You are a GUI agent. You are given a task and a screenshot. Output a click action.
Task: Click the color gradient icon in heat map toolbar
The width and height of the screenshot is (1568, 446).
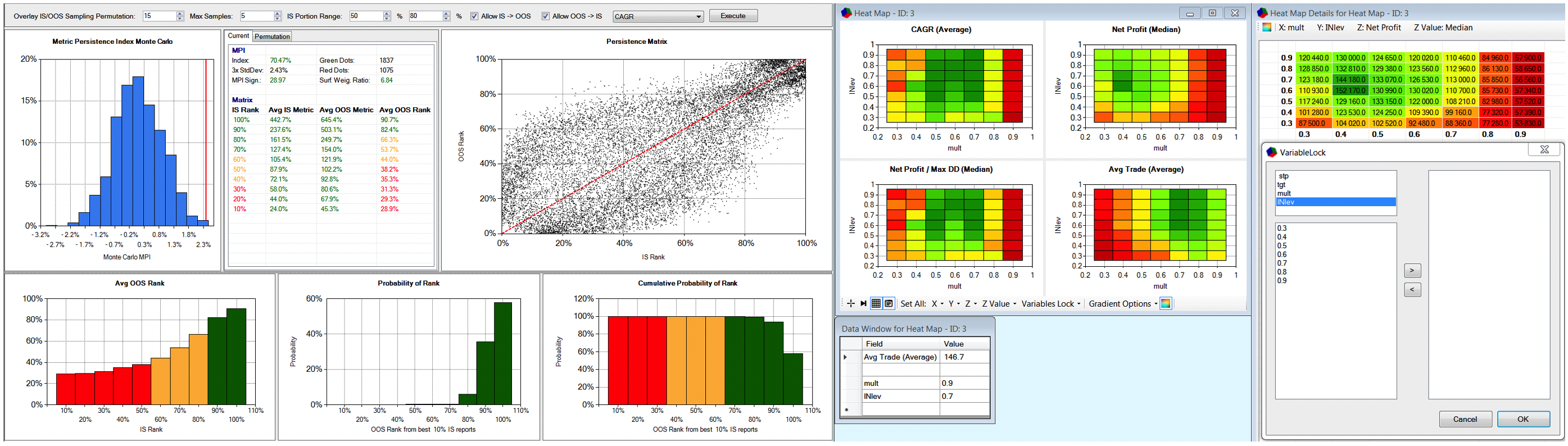(x=1166, y=304)
